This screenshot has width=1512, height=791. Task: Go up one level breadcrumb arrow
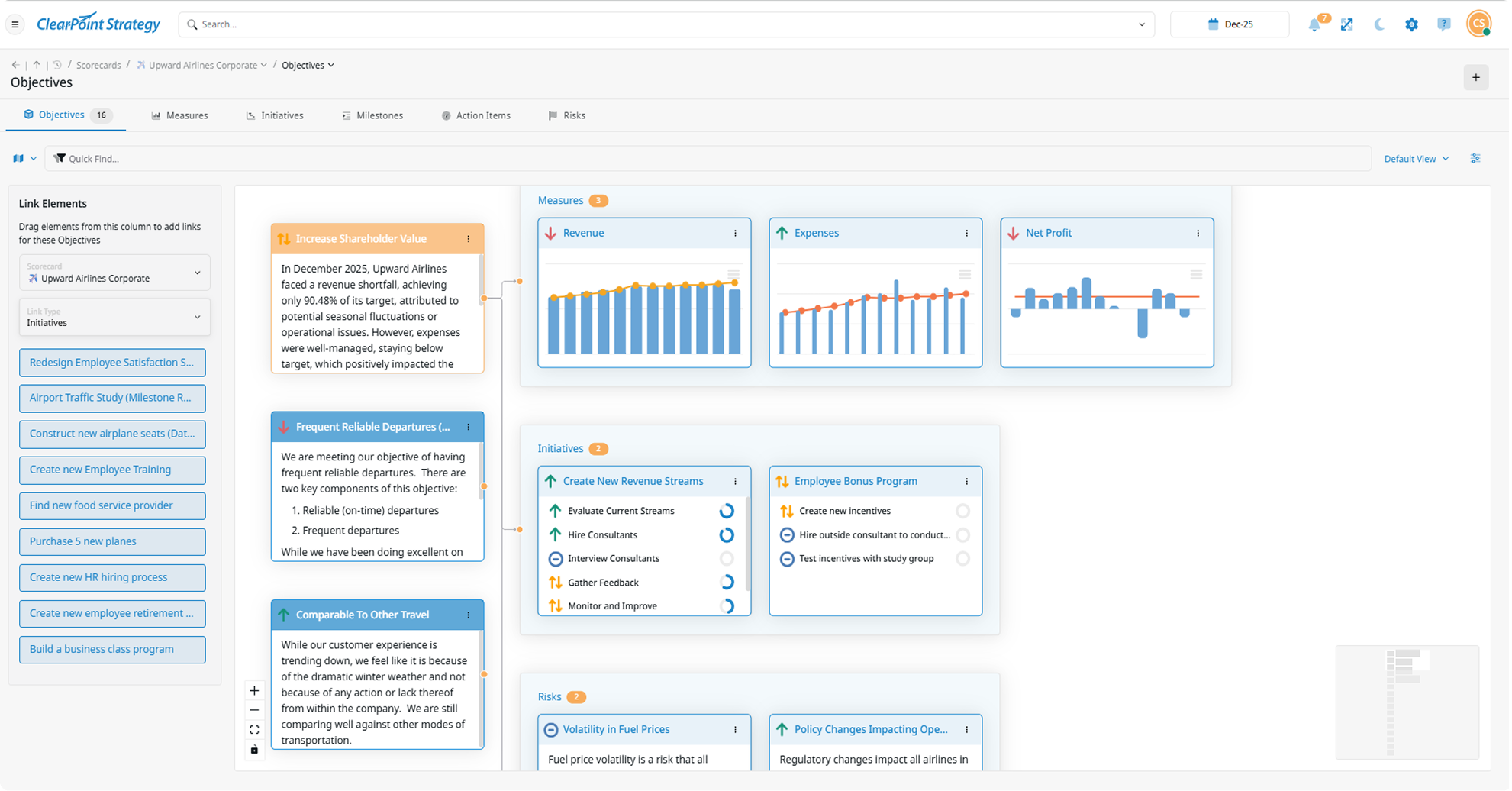pyautogui.click(x=36, y=65)
